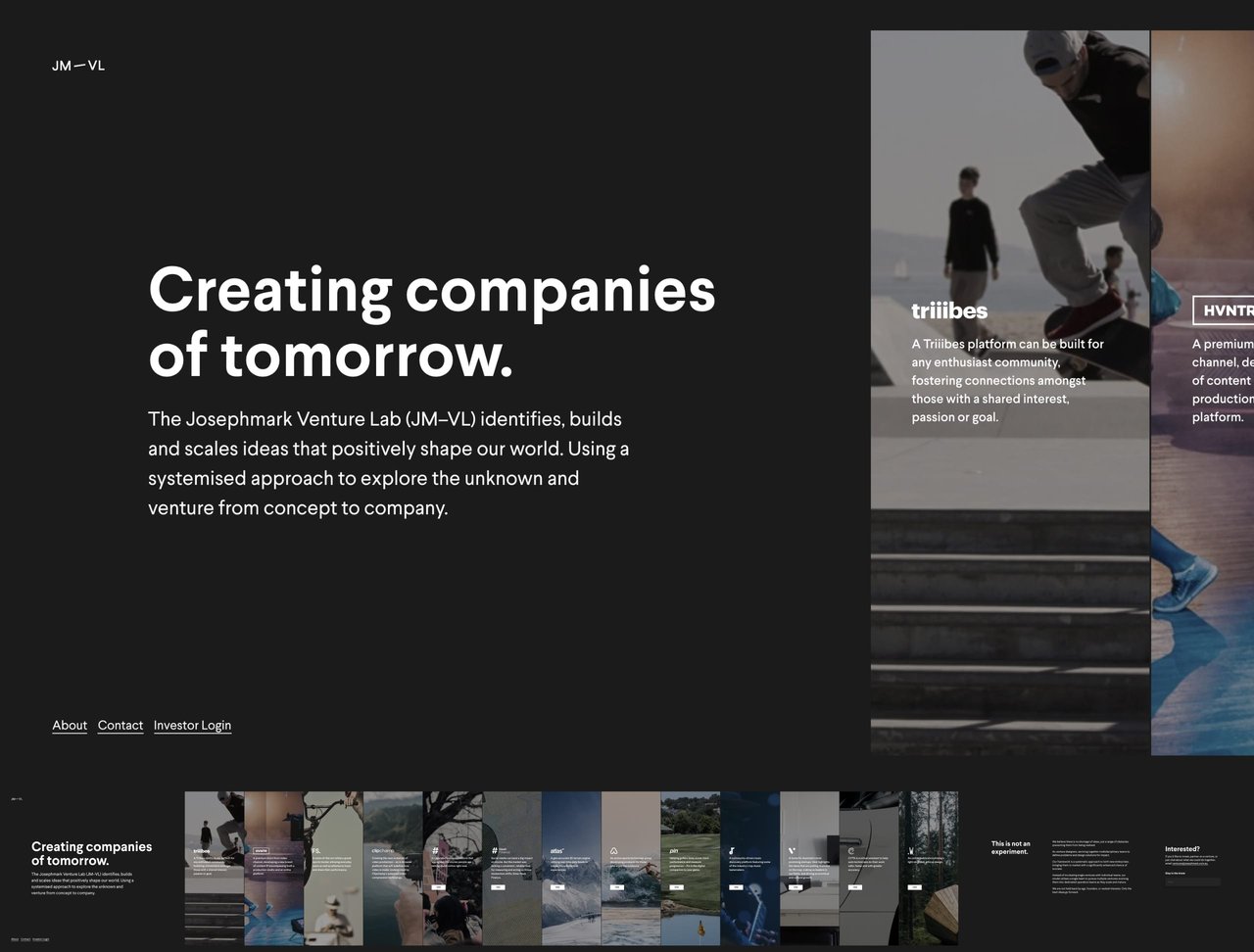
Task: Select the triangle mountain logo on the surfing card
Action: click(613, 851)
